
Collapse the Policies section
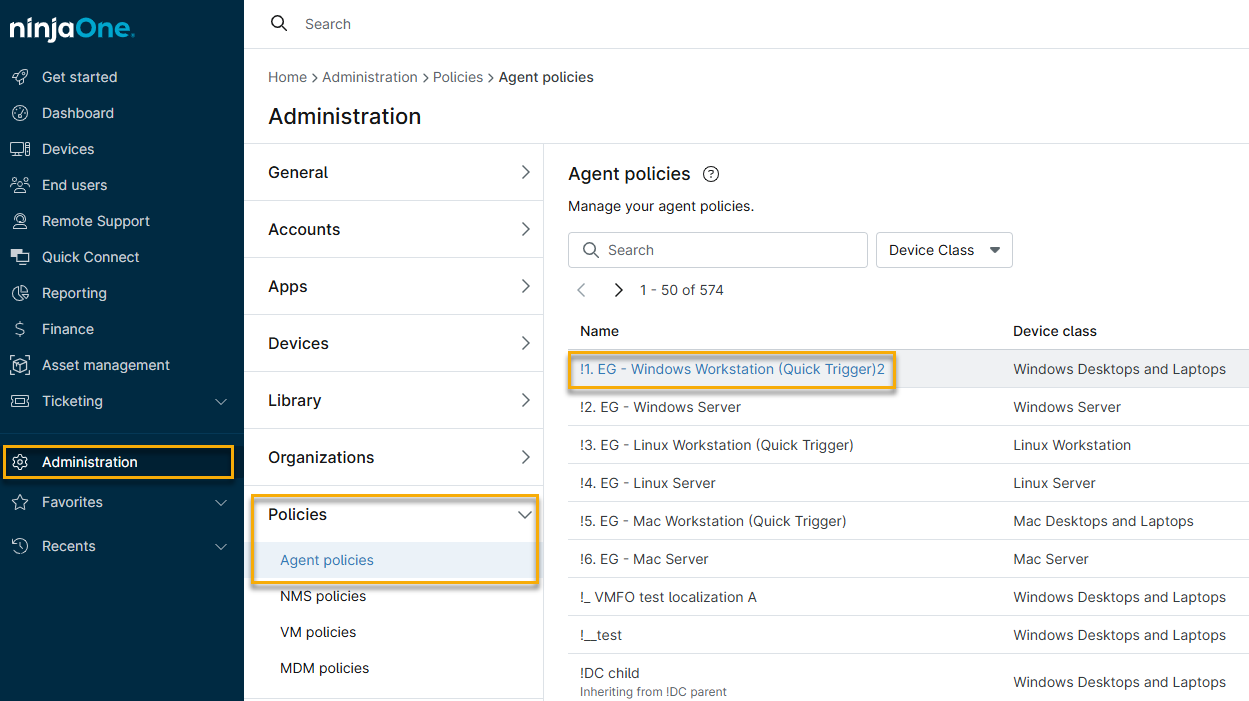click(524, 514)
